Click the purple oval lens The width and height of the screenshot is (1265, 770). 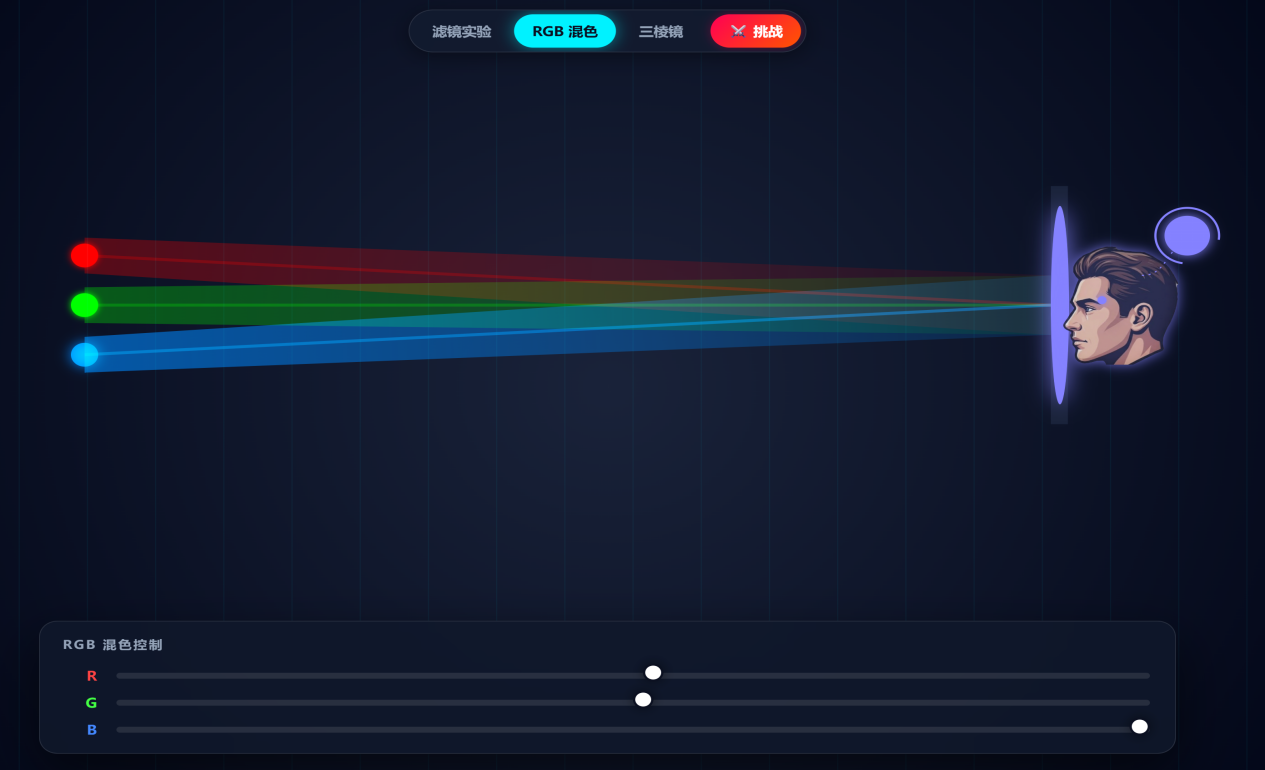click(1059, 305)
